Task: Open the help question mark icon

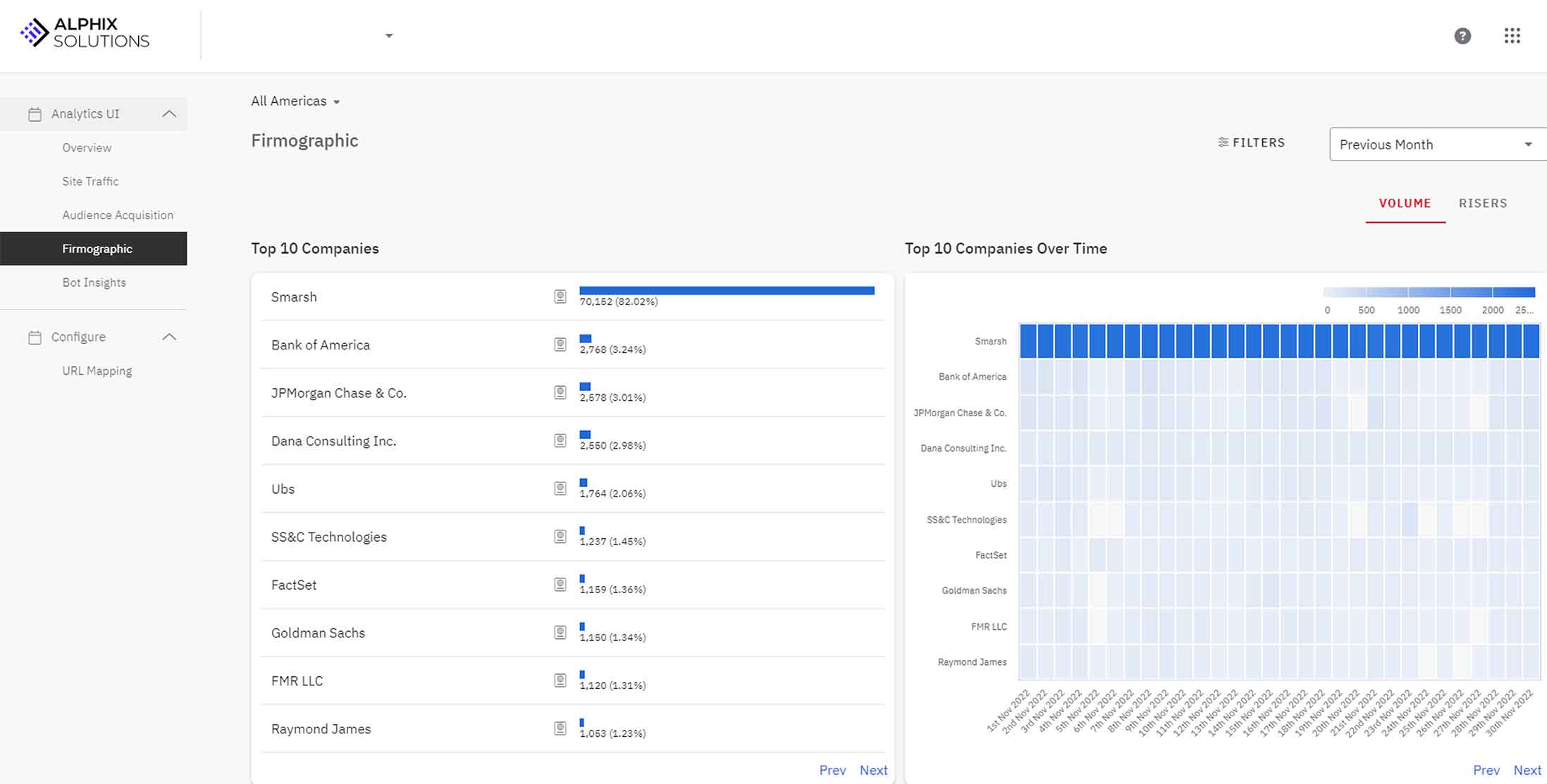Action: pyautogui.click(x=1462, y=36)
